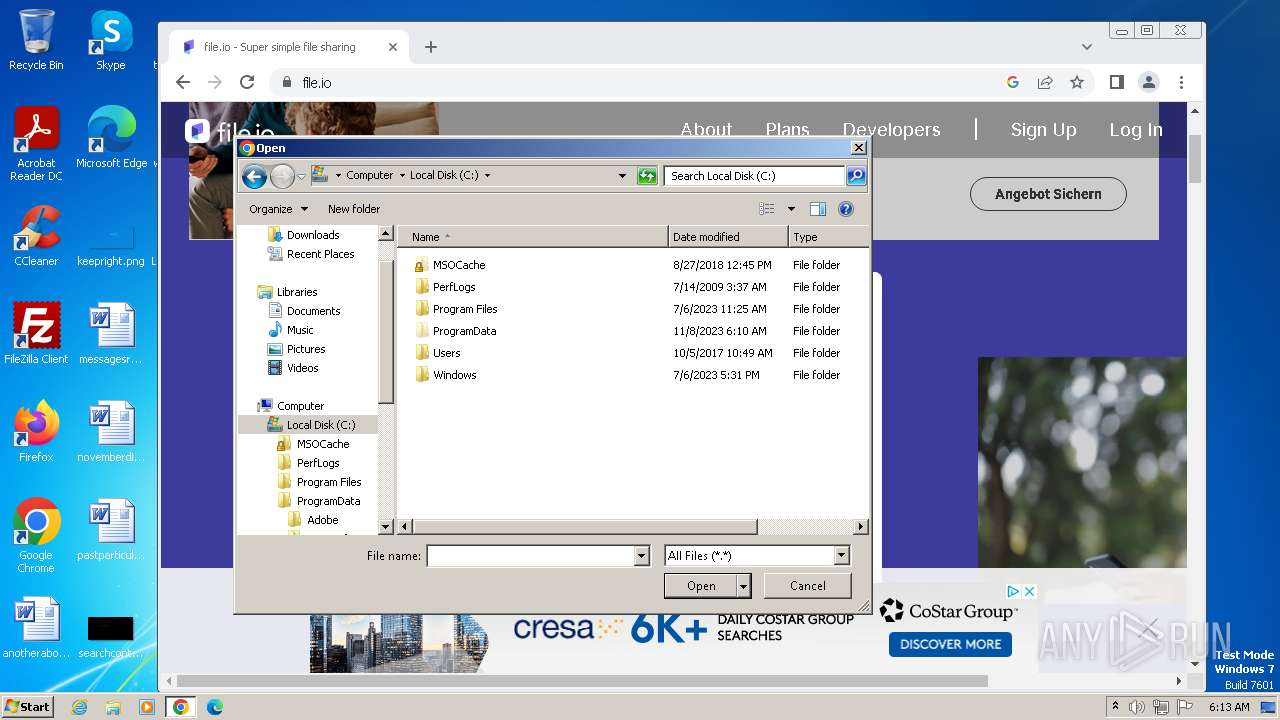
Task: Select the Windows folder in file list
Action: tap(454, 375)
